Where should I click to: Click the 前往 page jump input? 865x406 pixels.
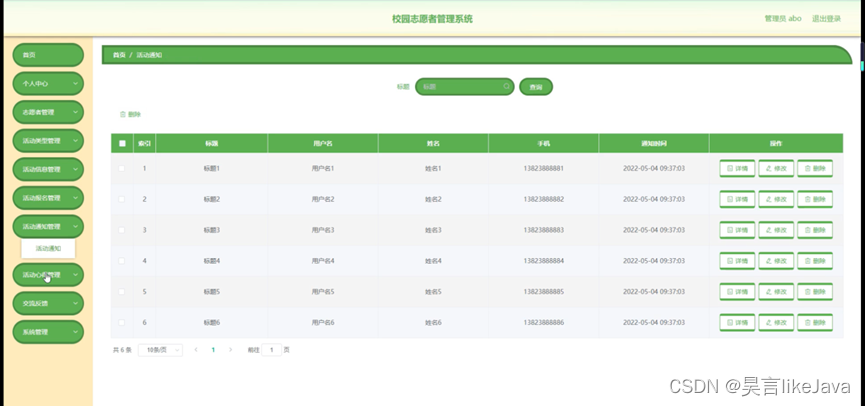(271, 350)
